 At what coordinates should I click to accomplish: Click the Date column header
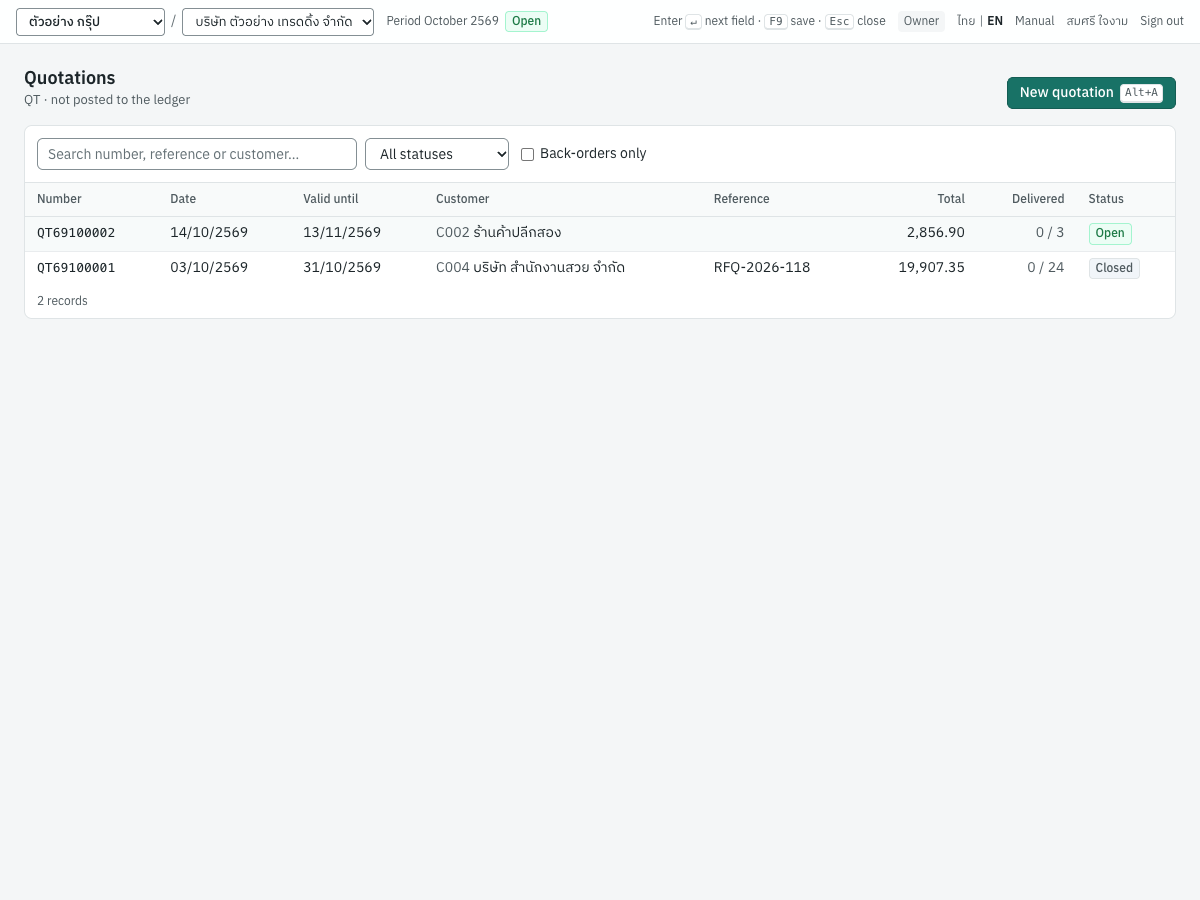click(183, 199)
